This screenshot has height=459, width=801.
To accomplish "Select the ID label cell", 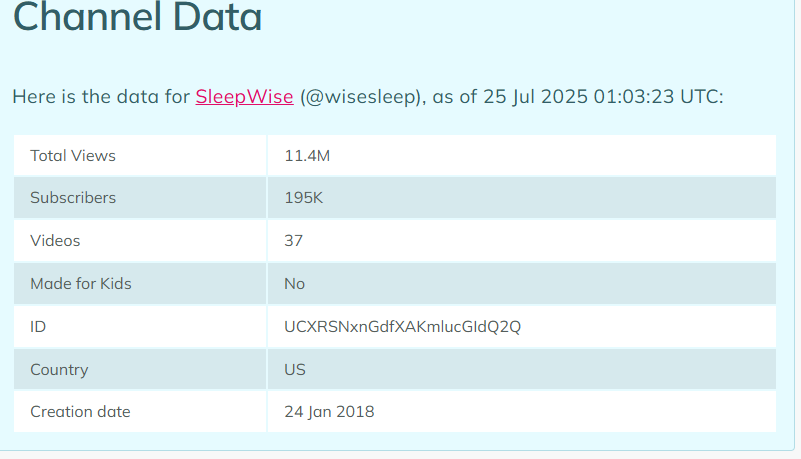I will click(140, 327).
